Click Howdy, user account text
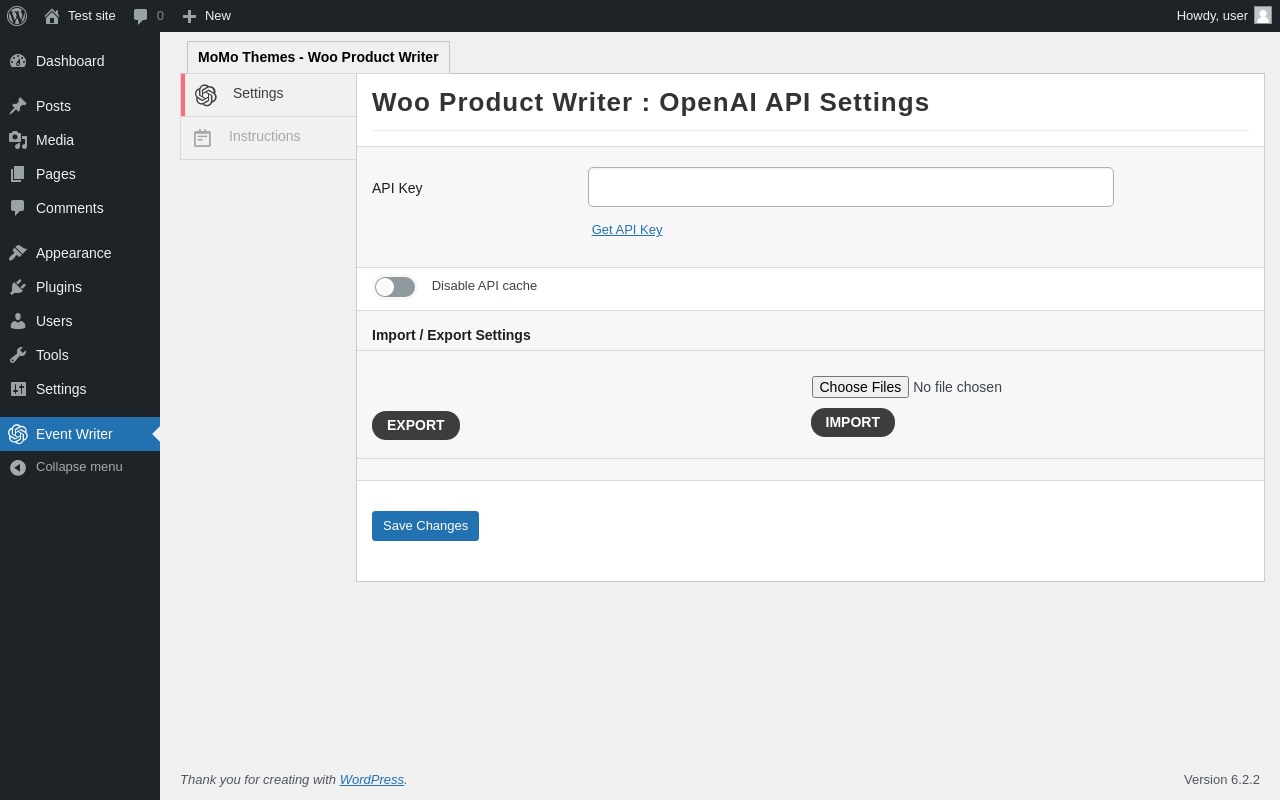The image size is (1280, 800). pos(1212,16)
